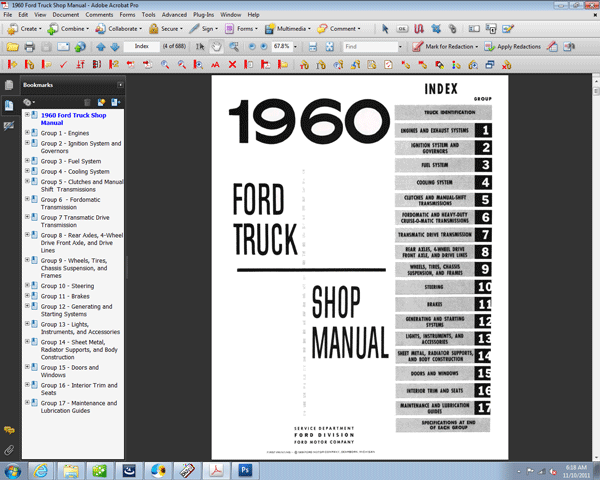
Task: Open the zoom percentage dropdown
Action: [x=295, y=47]
